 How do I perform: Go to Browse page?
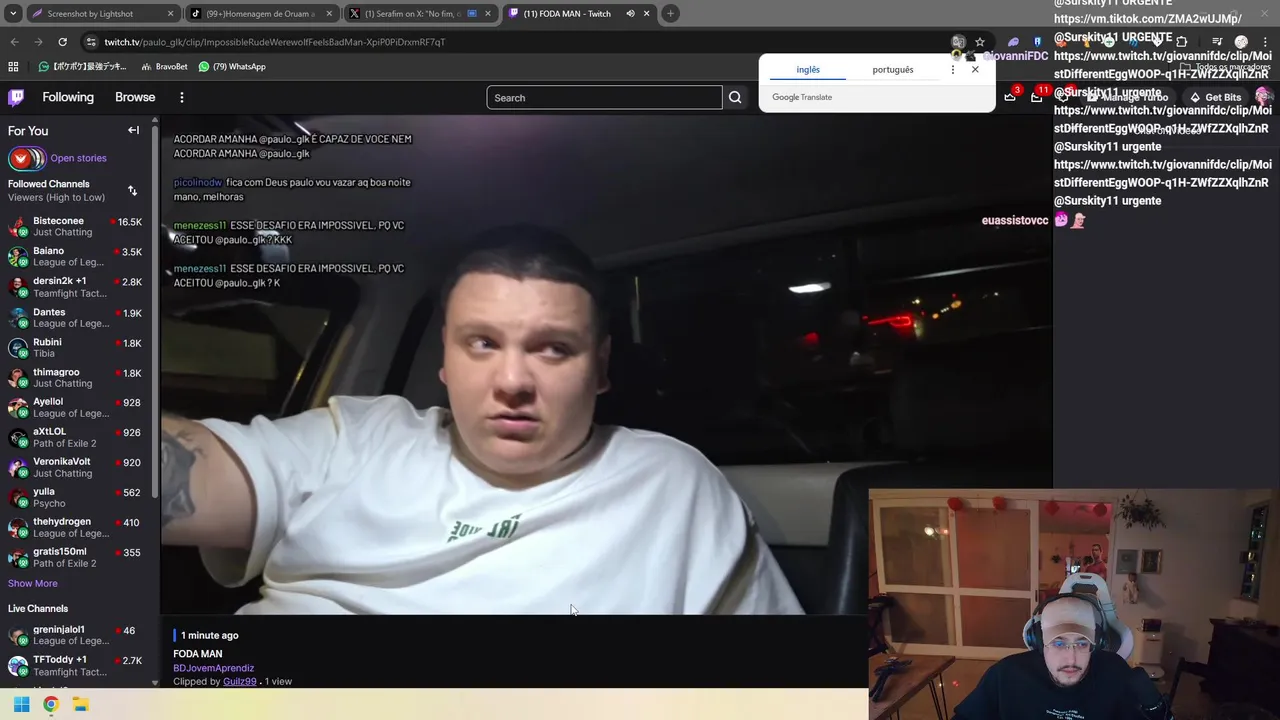coord(135,97)
